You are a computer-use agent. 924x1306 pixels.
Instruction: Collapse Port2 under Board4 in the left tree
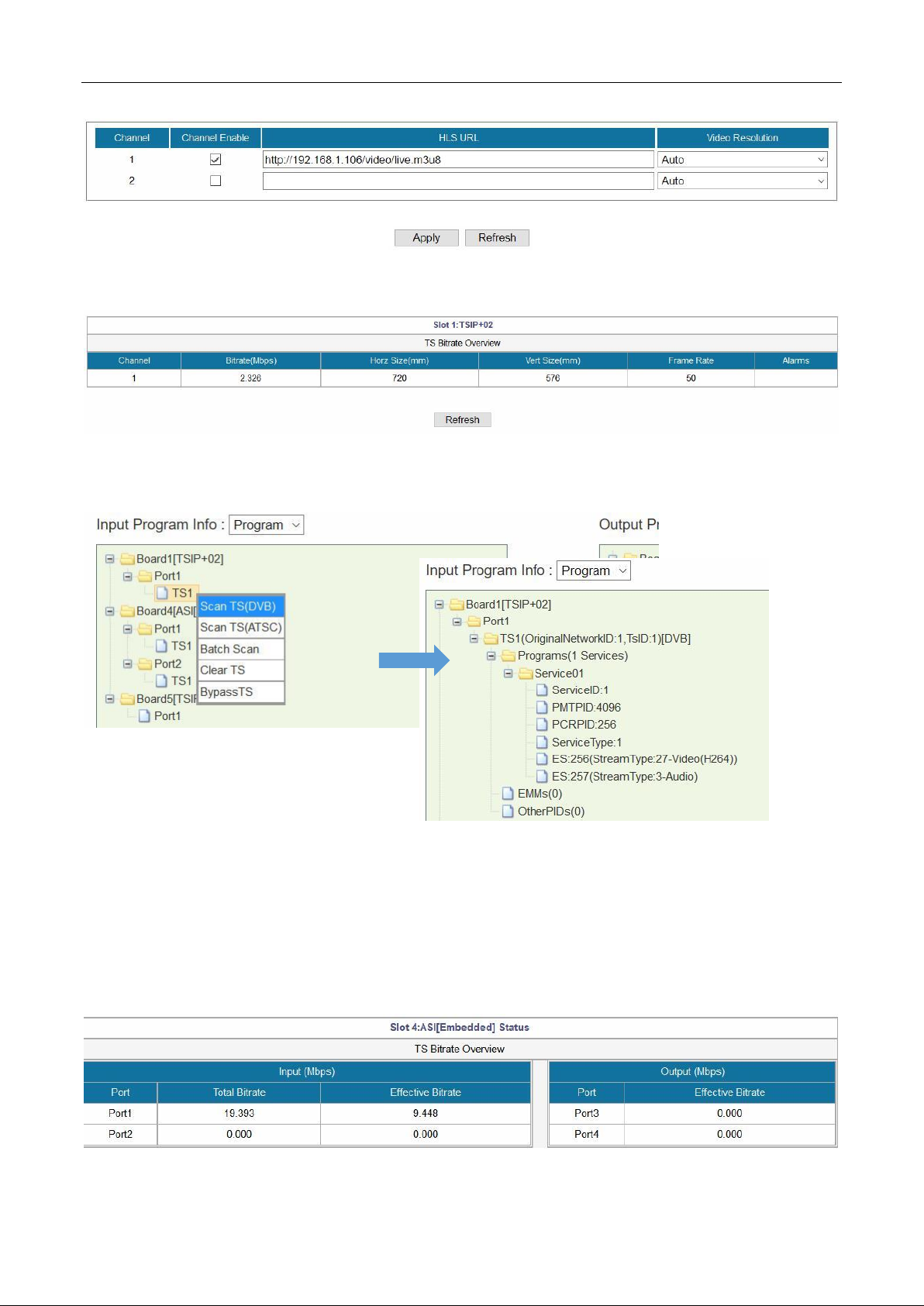(x=128, y=663)
